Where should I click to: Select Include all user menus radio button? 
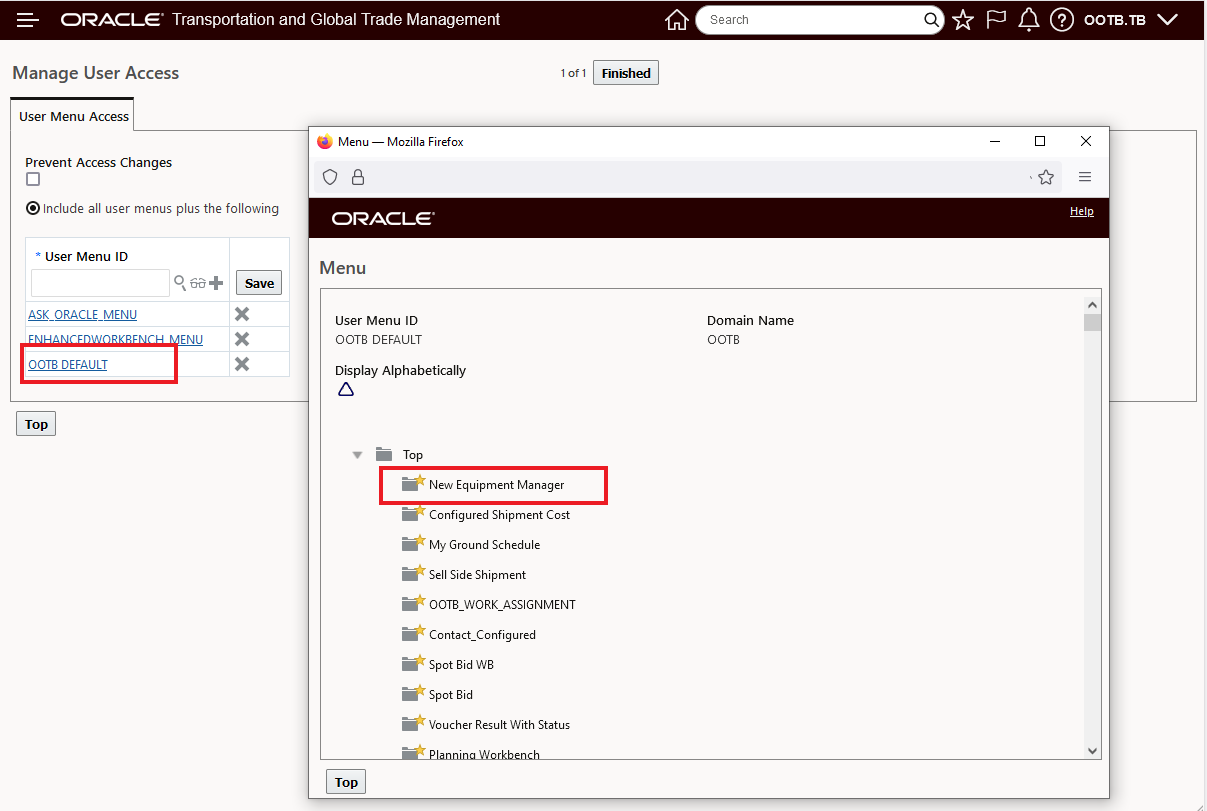(33, 209)
